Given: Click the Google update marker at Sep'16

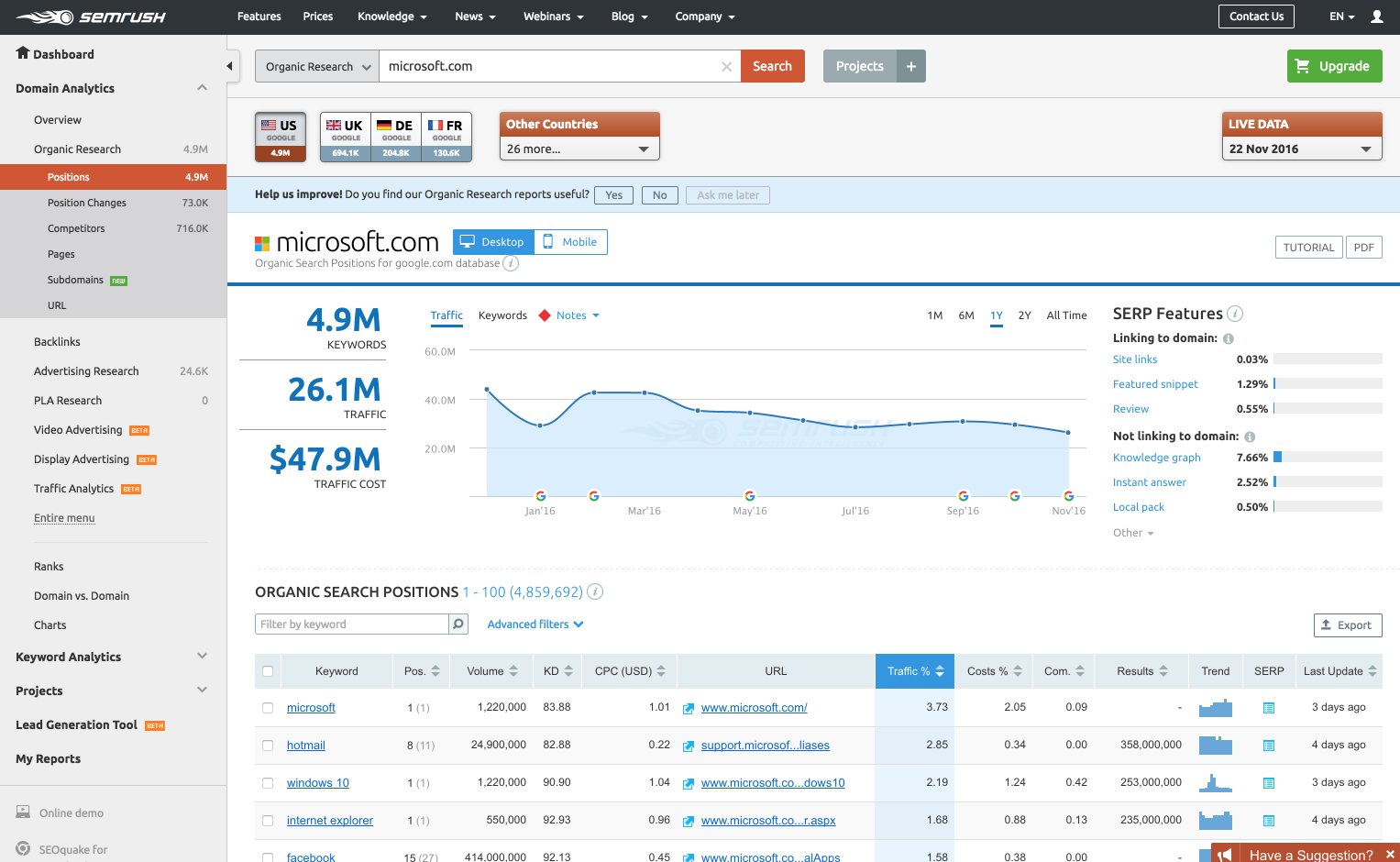Looking at the screenshot, I should [x=963, y=496].
